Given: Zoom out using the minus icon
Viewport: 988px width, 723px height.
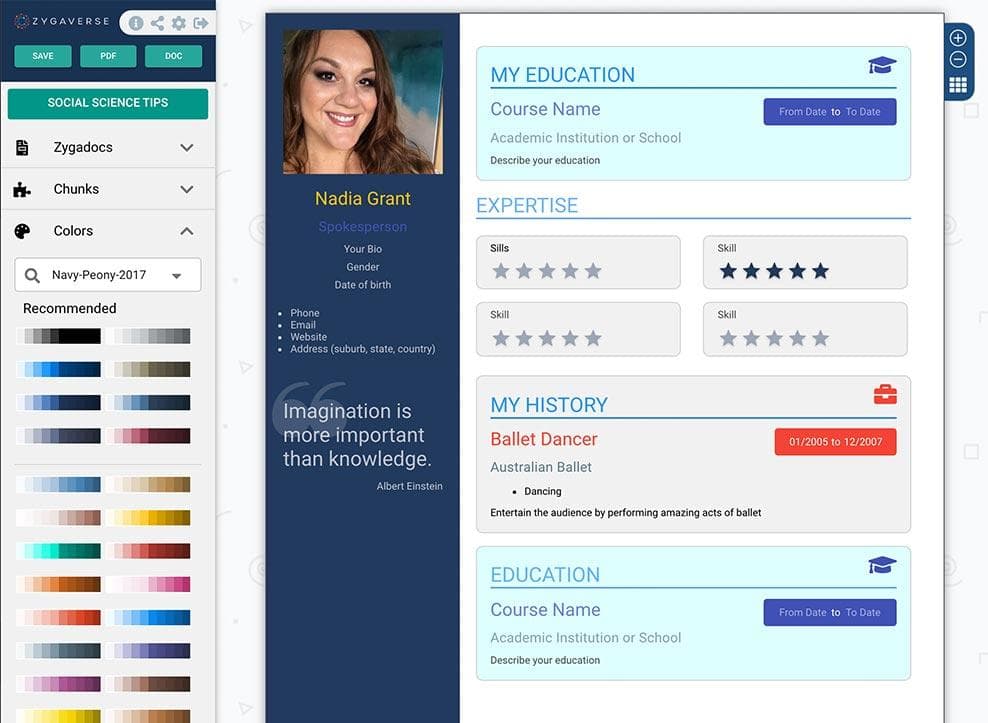Looking at the screenshot, I should pos(957,60).
